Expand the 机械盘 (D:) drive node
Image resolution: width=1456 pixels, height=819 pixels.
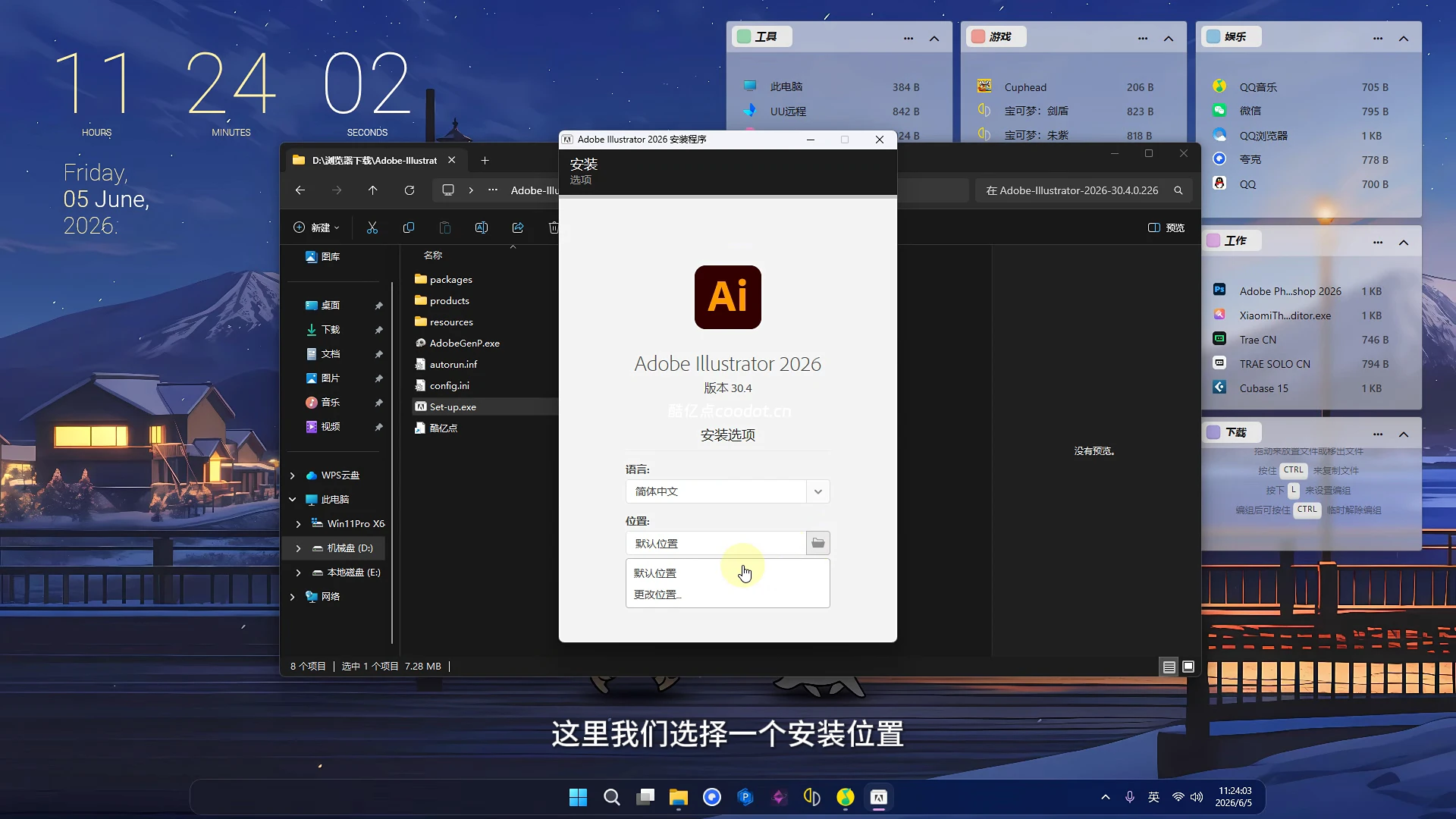point(298,548)
